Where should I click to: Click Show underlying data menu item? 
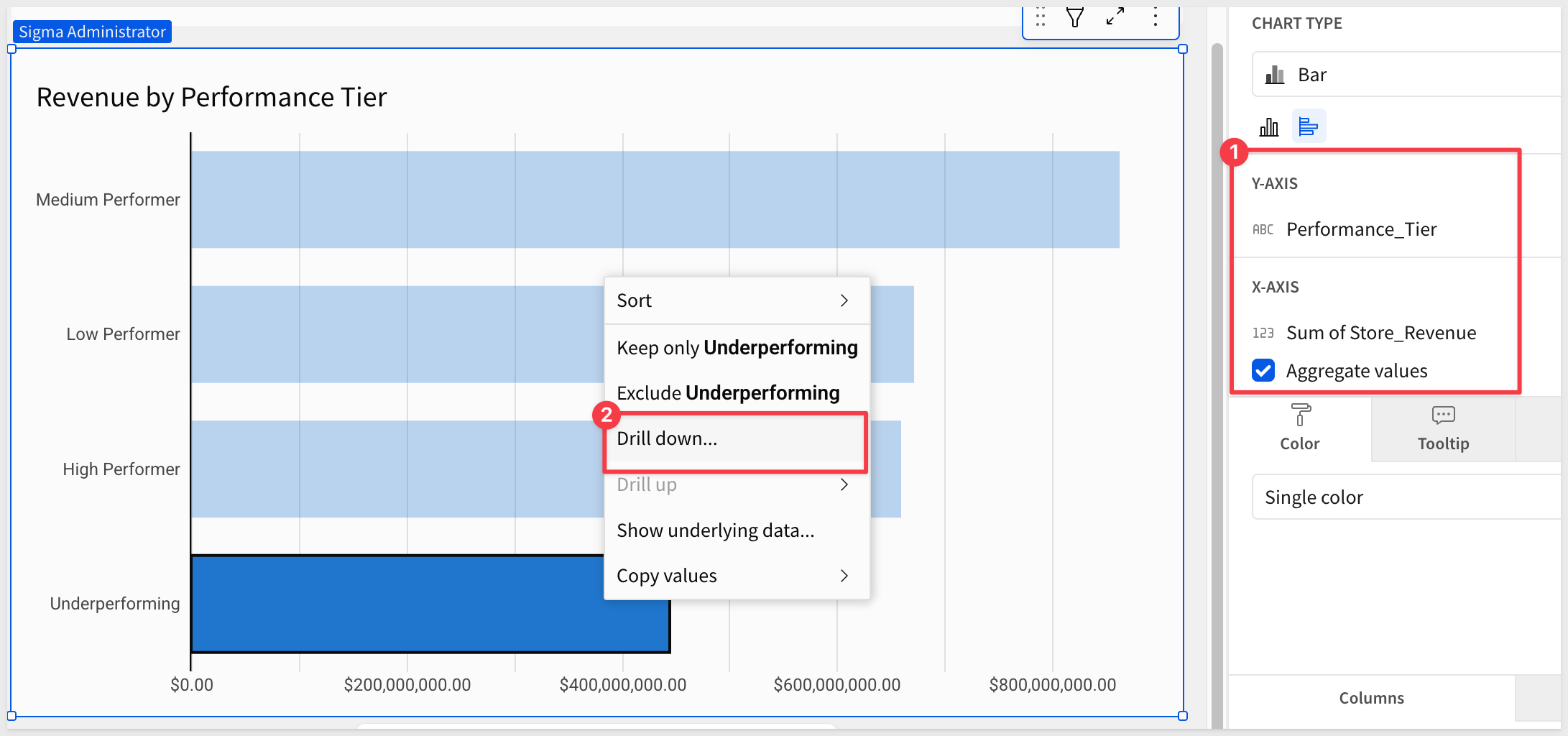click(715, 530)
